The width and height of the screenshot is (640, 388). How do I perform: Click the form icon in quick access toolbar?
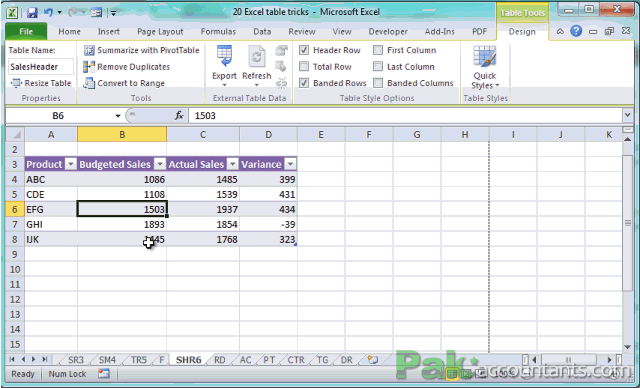(x=96, y=12)
